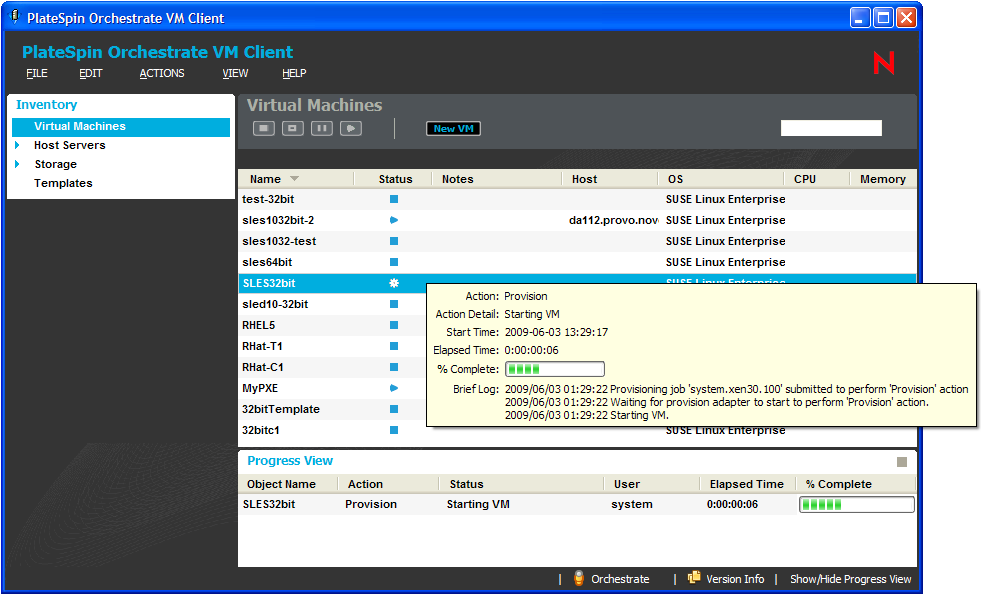Open the FILE menu
The image size is (981, 594).
[x=37, y=73]
